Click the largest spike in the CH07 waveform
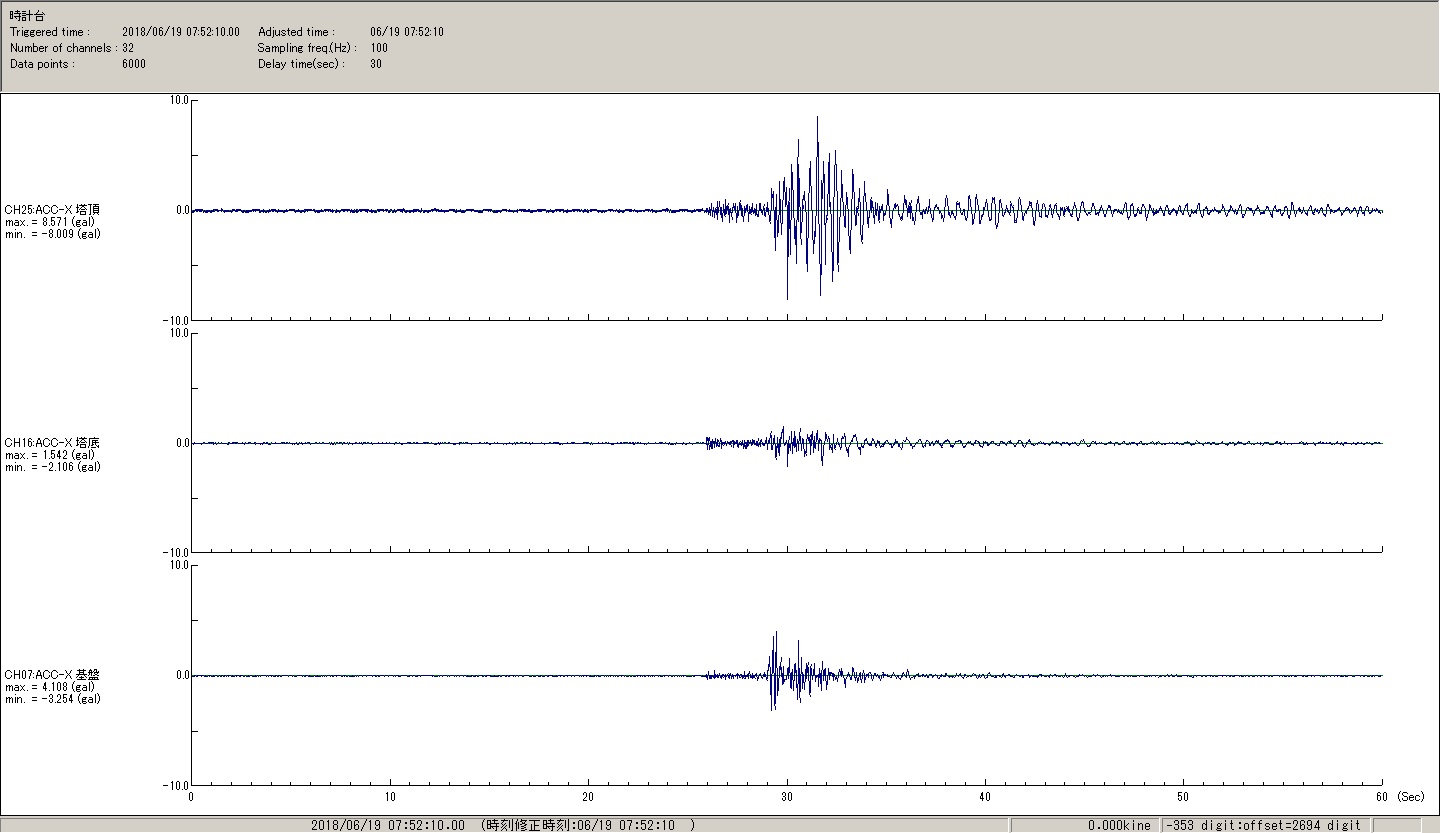1440x833 pixels. [776, 634]
